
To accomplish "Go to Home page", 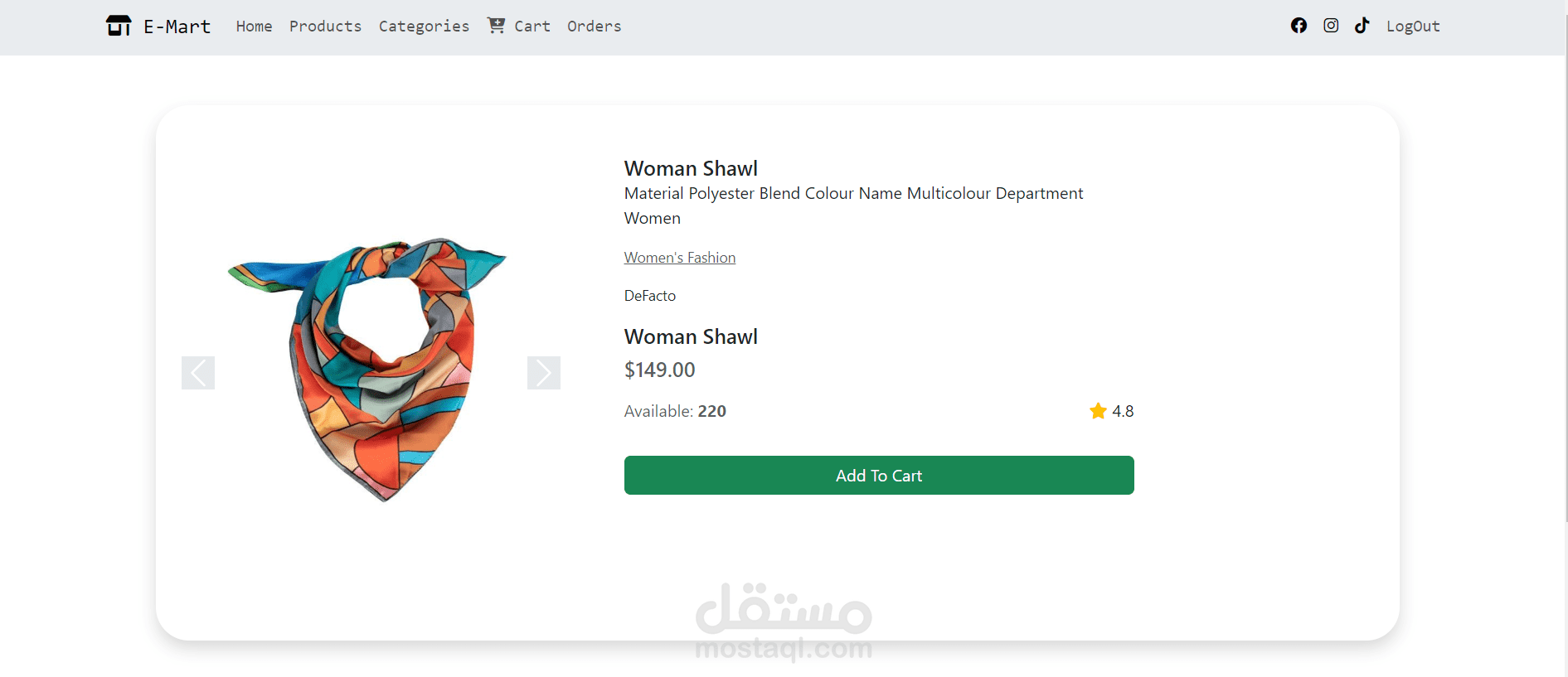I will point(254,27).
